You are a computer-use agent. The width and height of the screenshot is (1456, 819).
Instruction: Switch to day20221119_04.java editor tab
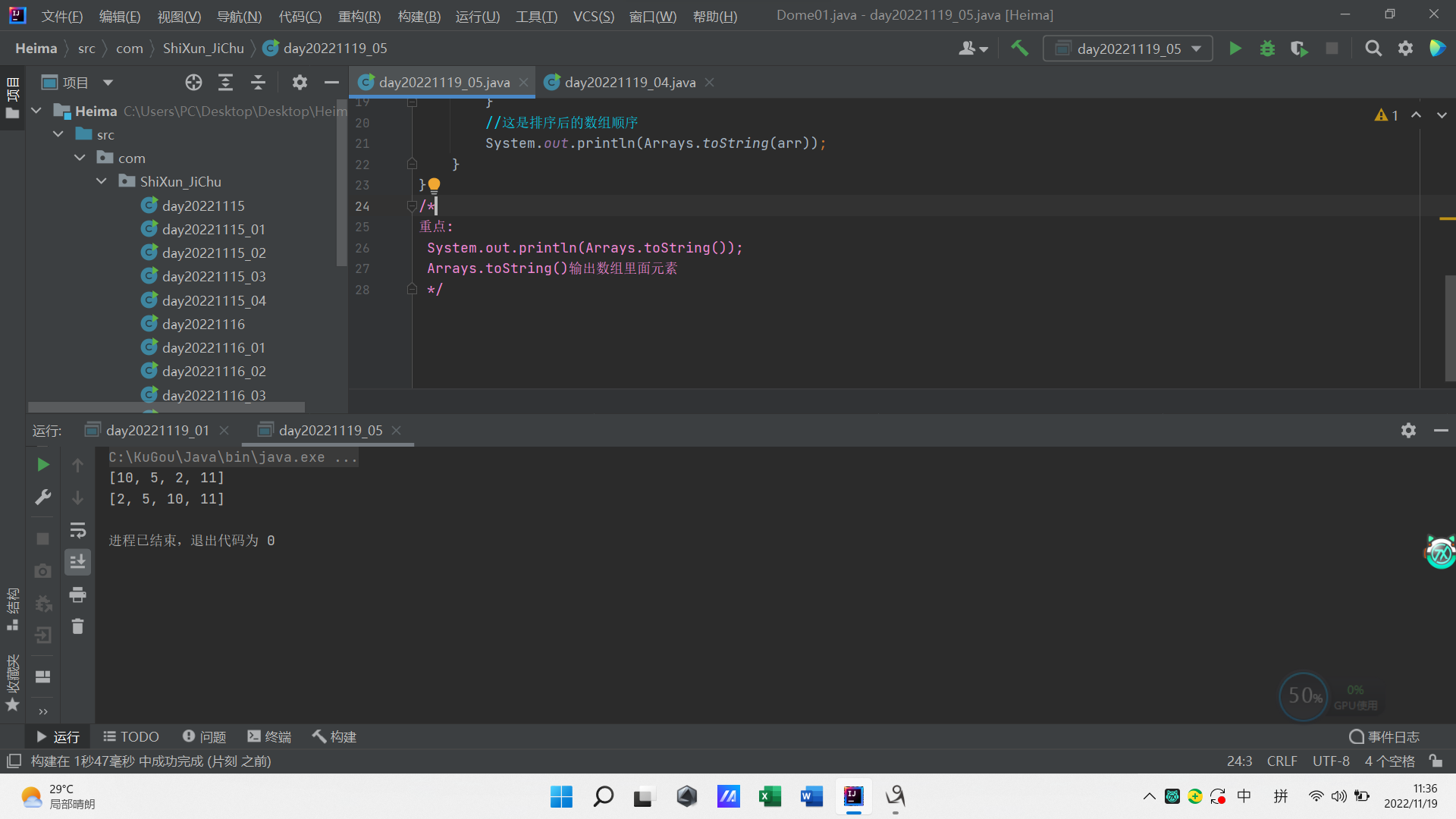tap(629, 83)
